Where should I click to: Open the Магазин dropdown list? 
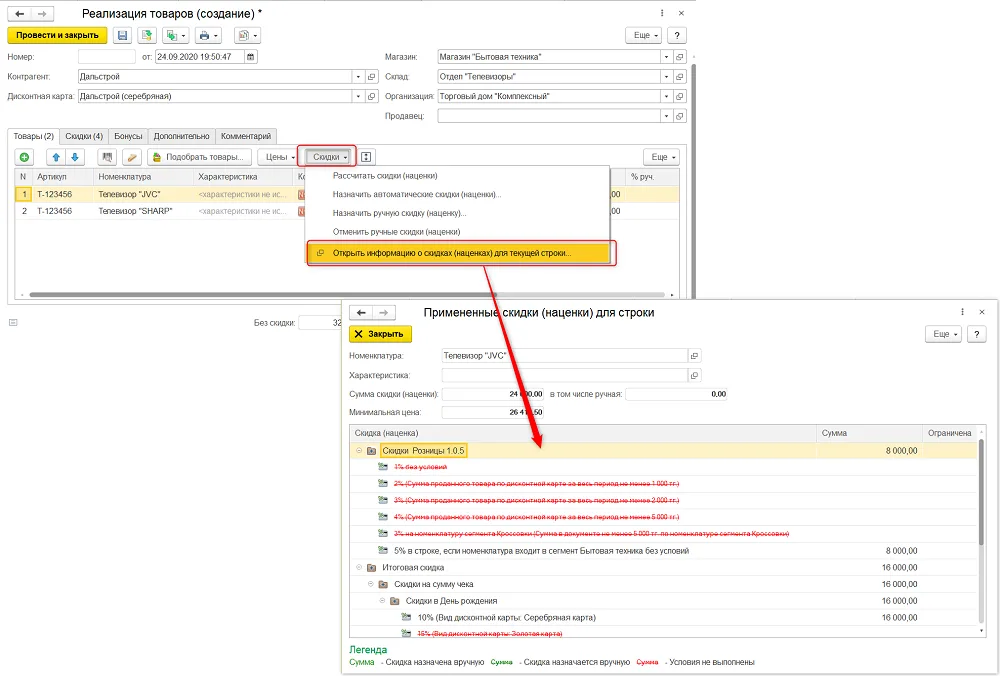pyautogui.click(x=666, y=57)
